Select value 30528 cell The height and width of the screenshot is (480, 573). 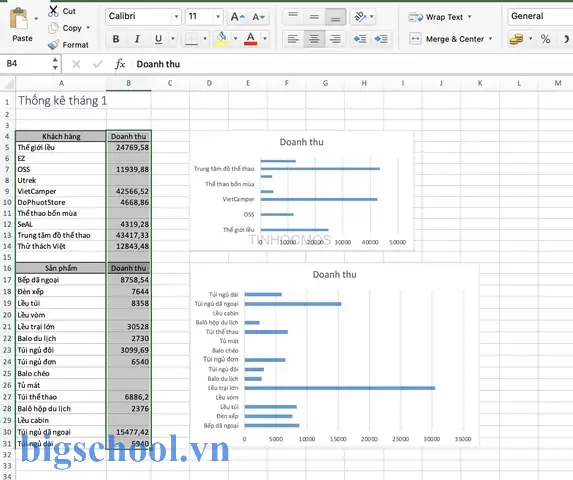128,327
